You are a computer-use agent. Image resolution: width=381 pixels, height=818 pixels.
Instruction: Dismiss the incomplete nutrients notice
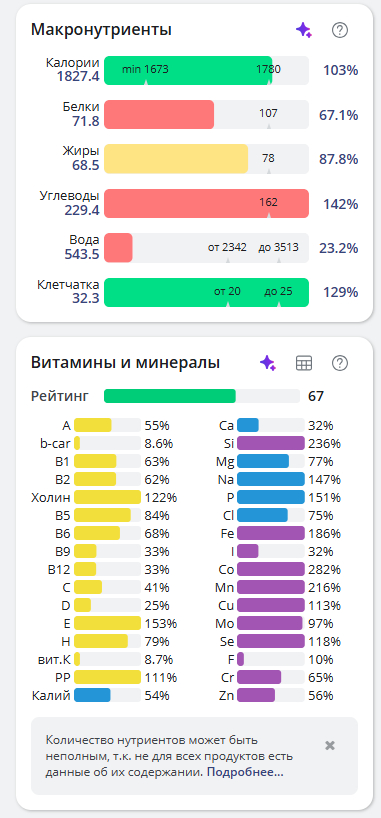pyautogui.click(x=330, y=745)
